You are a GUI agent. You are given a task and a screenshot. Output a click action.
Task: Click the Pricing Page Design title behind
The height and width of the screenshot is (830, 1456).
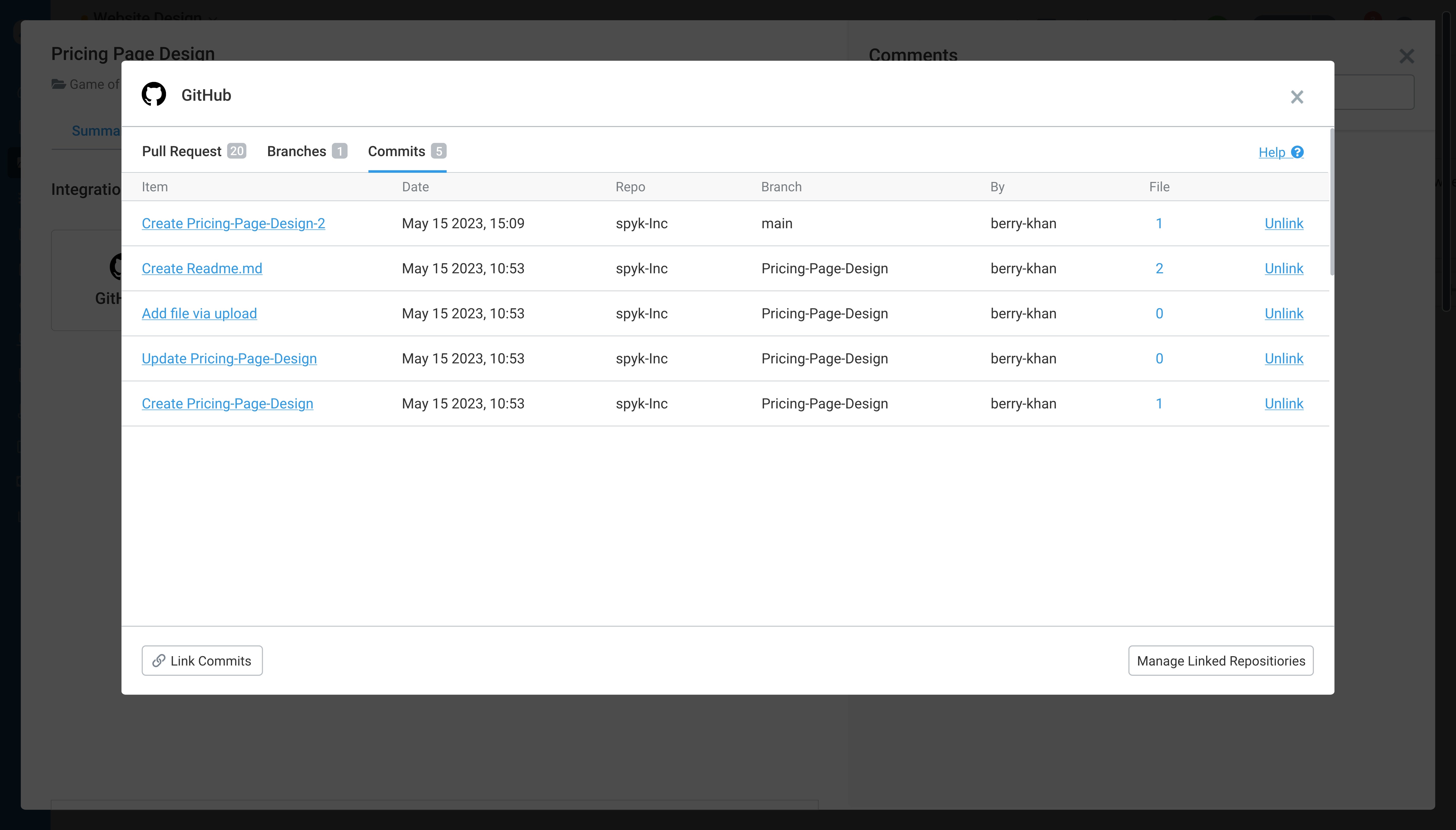[133, 54]
